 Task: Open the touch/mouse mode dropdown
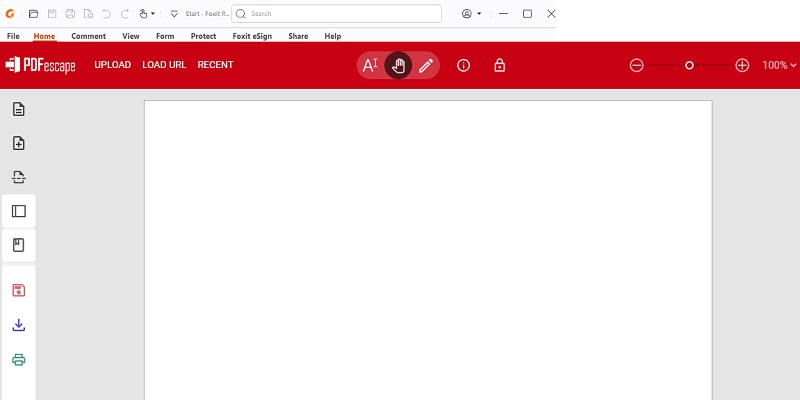[x=147, y=14]
